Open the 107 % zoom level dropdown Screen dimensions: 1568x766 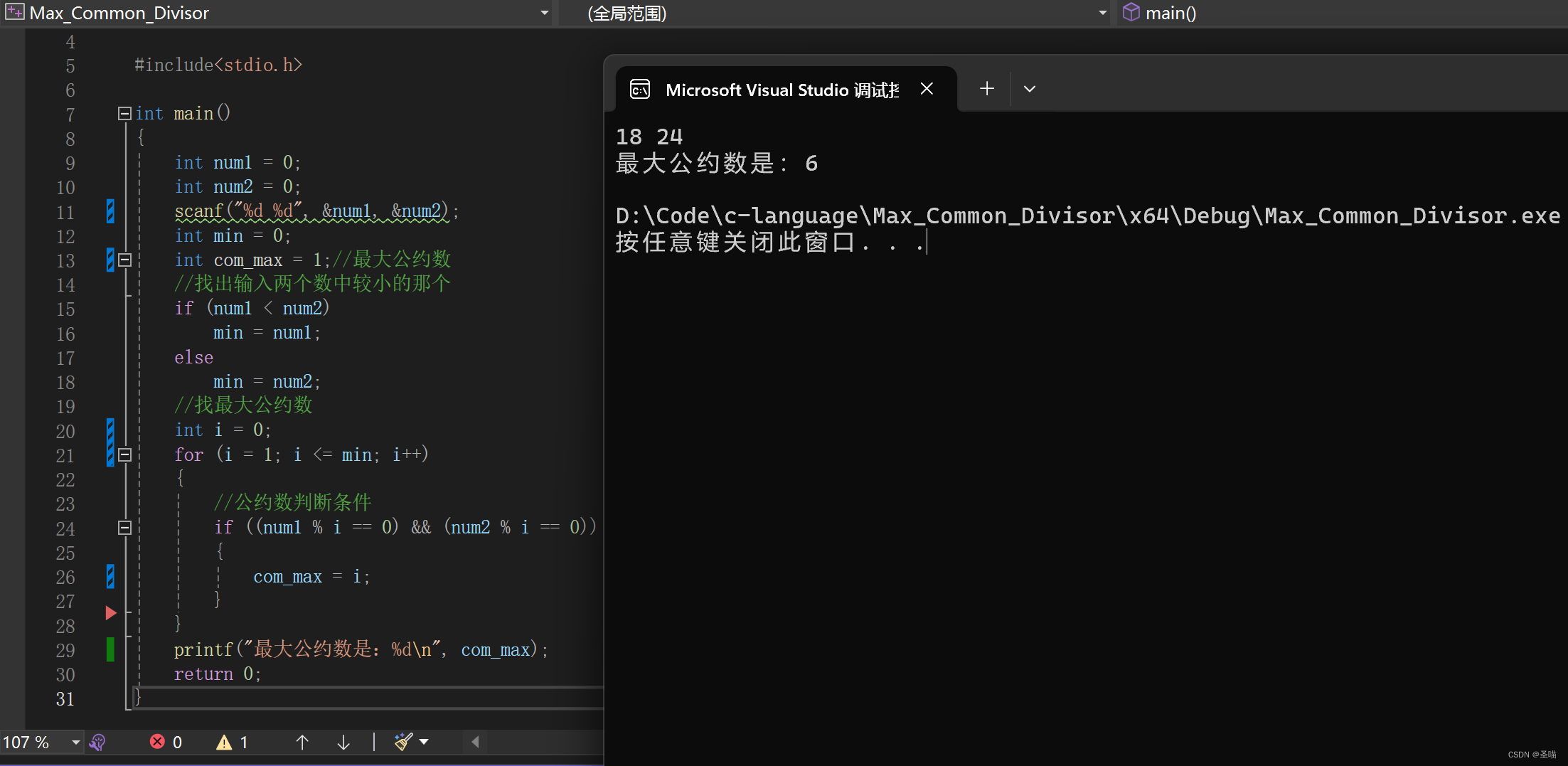(75, 743)
